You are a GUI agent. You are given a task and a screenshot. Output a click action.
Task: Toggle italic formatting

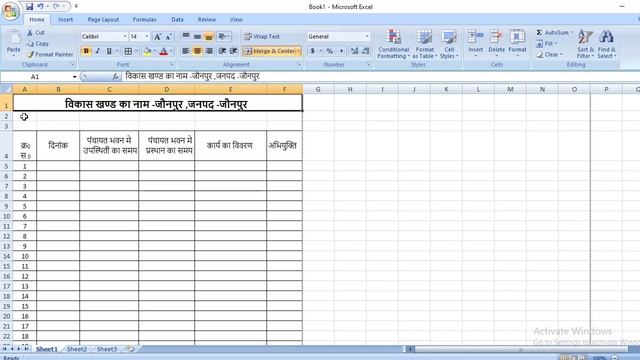click(98, 51)
